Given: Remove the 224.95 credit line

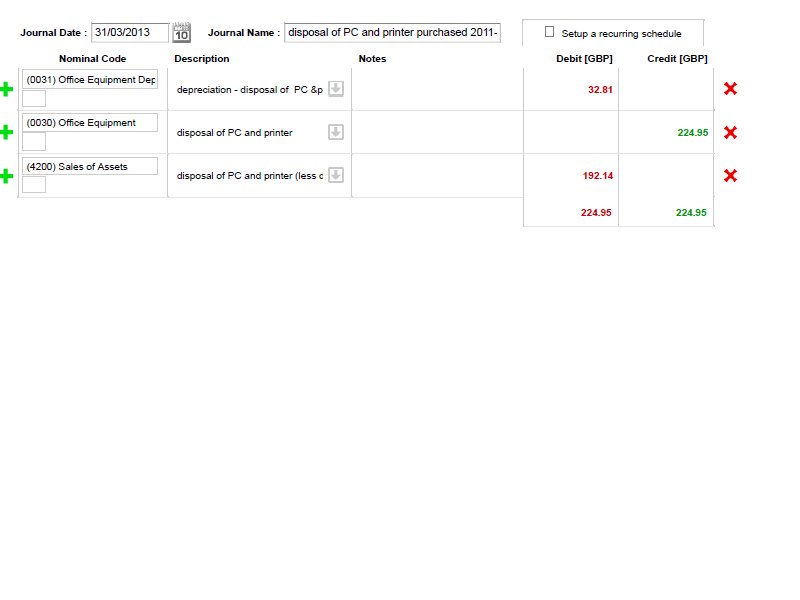Looking at the screenshot, I should point(731,131).
